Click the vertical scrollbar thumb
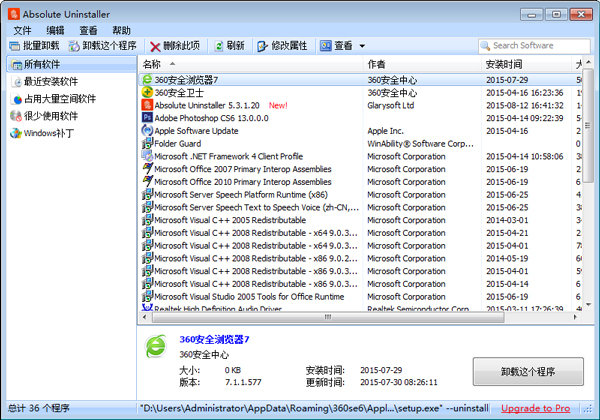 [x=588, y=125]
